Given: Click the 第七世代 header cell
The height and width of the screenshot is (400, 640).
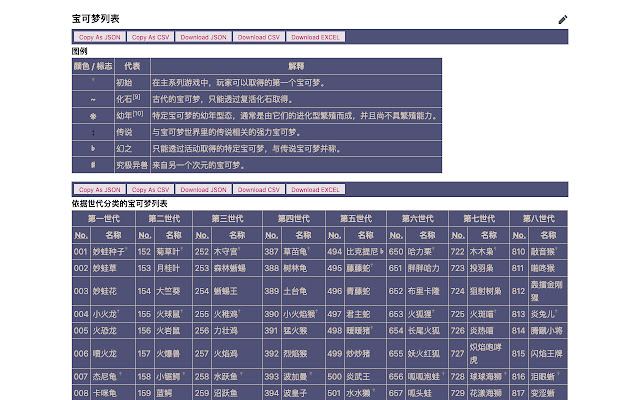Looking at the screenshot, I should click(479, 218).
